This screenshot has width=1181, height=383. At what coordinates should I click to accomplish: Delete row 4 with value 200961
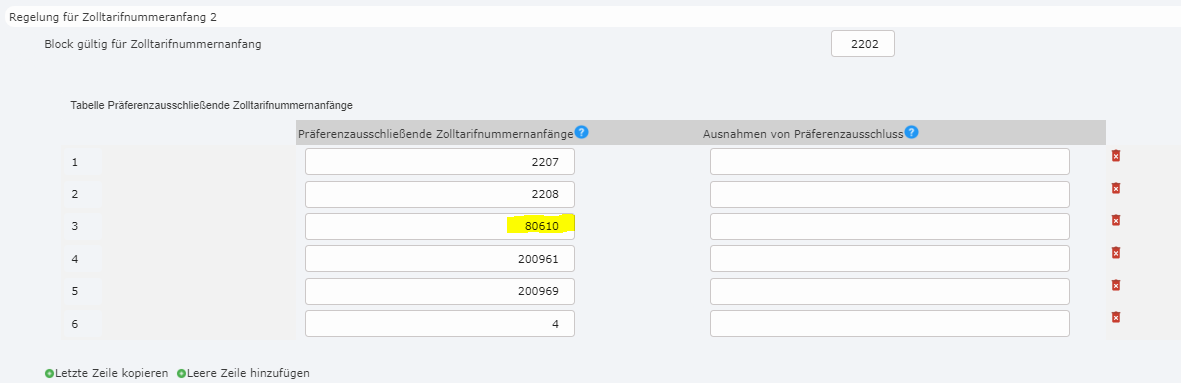pos(1116,253)
